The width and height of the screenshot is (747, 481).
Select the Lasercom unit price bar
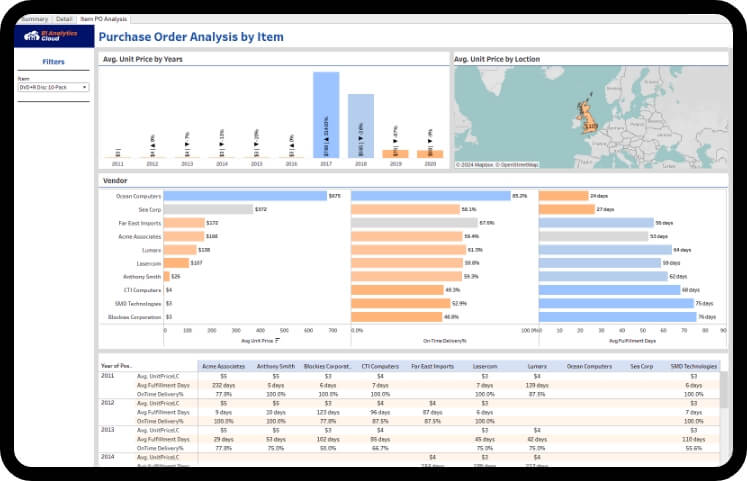(x=176, y=263)
